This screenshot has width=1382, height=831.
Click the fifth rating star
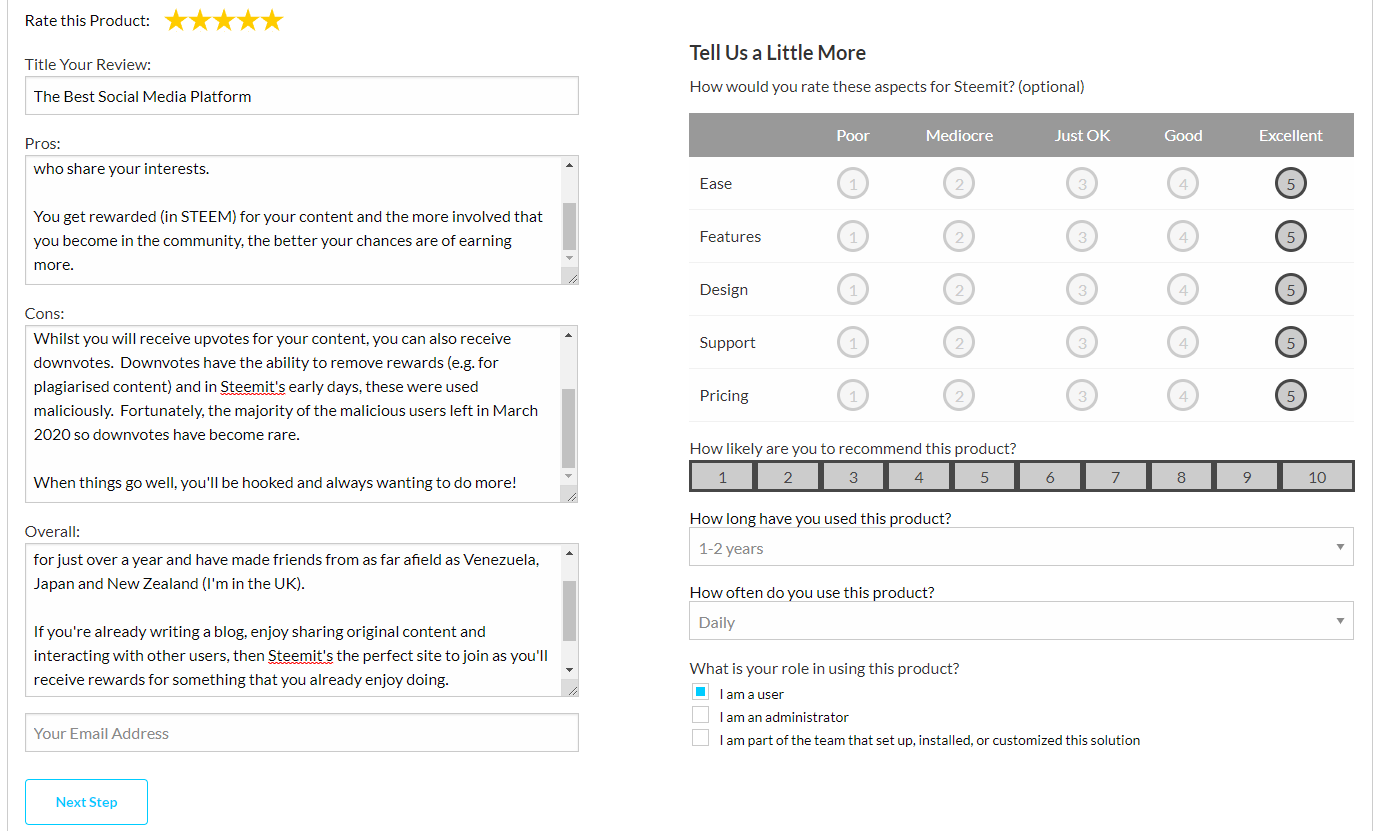click(x=272, y=20)
